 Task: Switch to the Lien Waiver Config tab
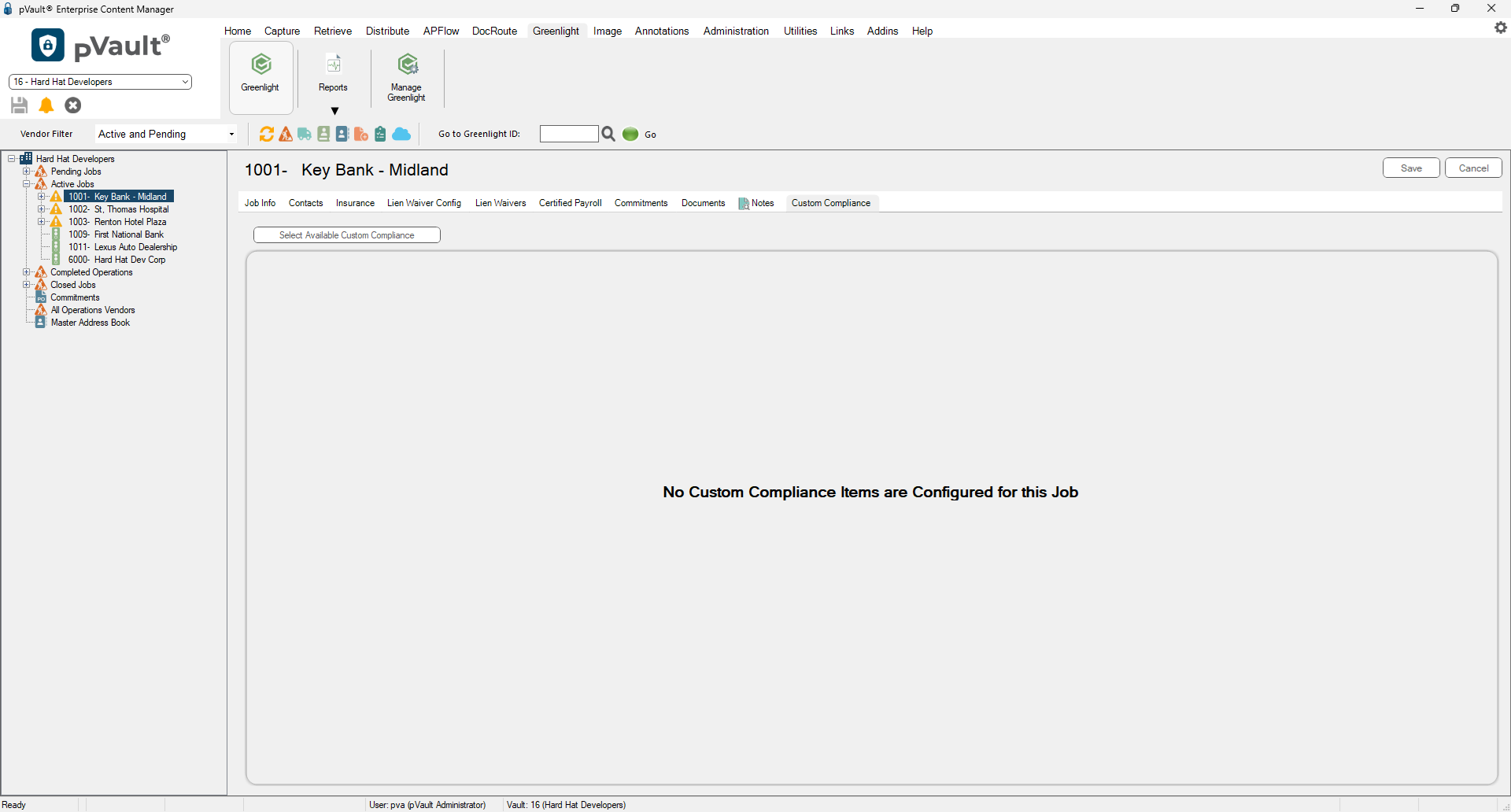point(424,203)
